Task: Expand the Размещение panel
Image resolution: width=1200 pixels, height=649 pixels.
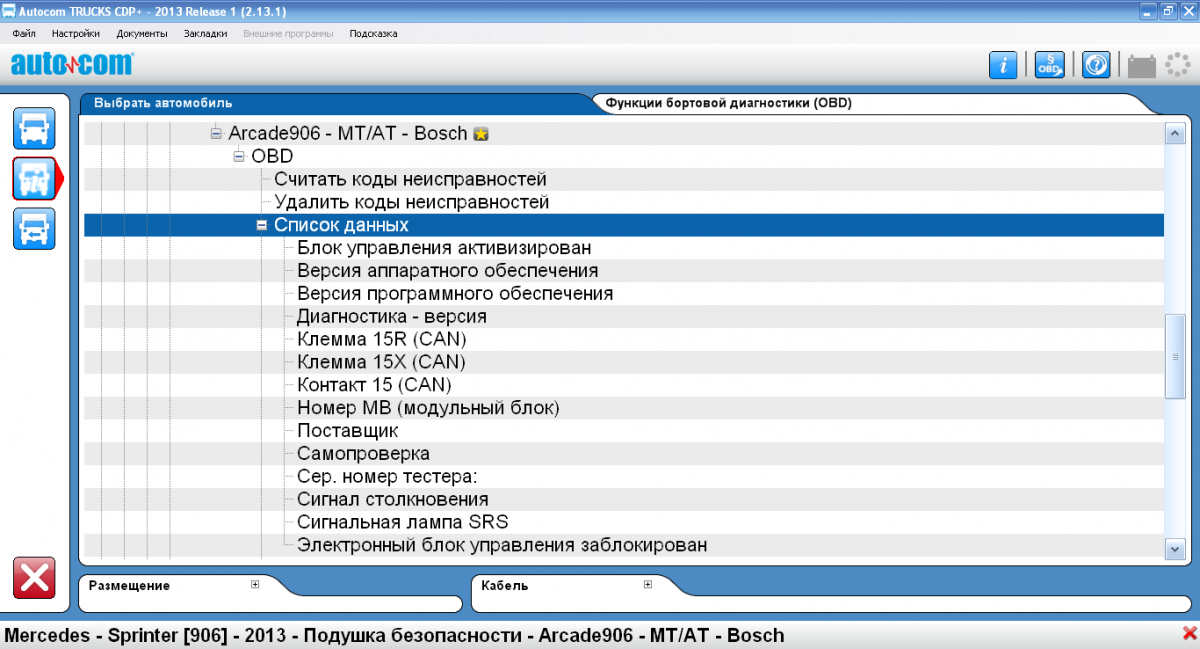Action: [255, 585]
